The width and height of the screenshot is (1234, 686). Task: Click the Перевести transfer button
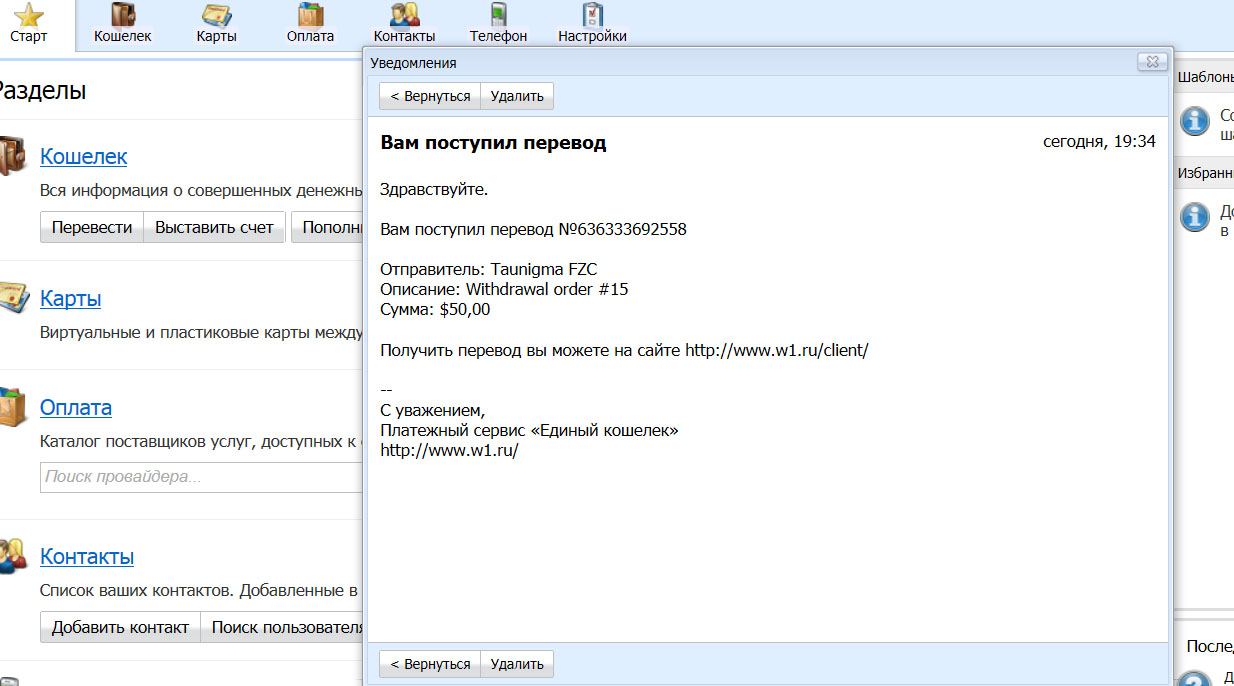click(92, 227)
